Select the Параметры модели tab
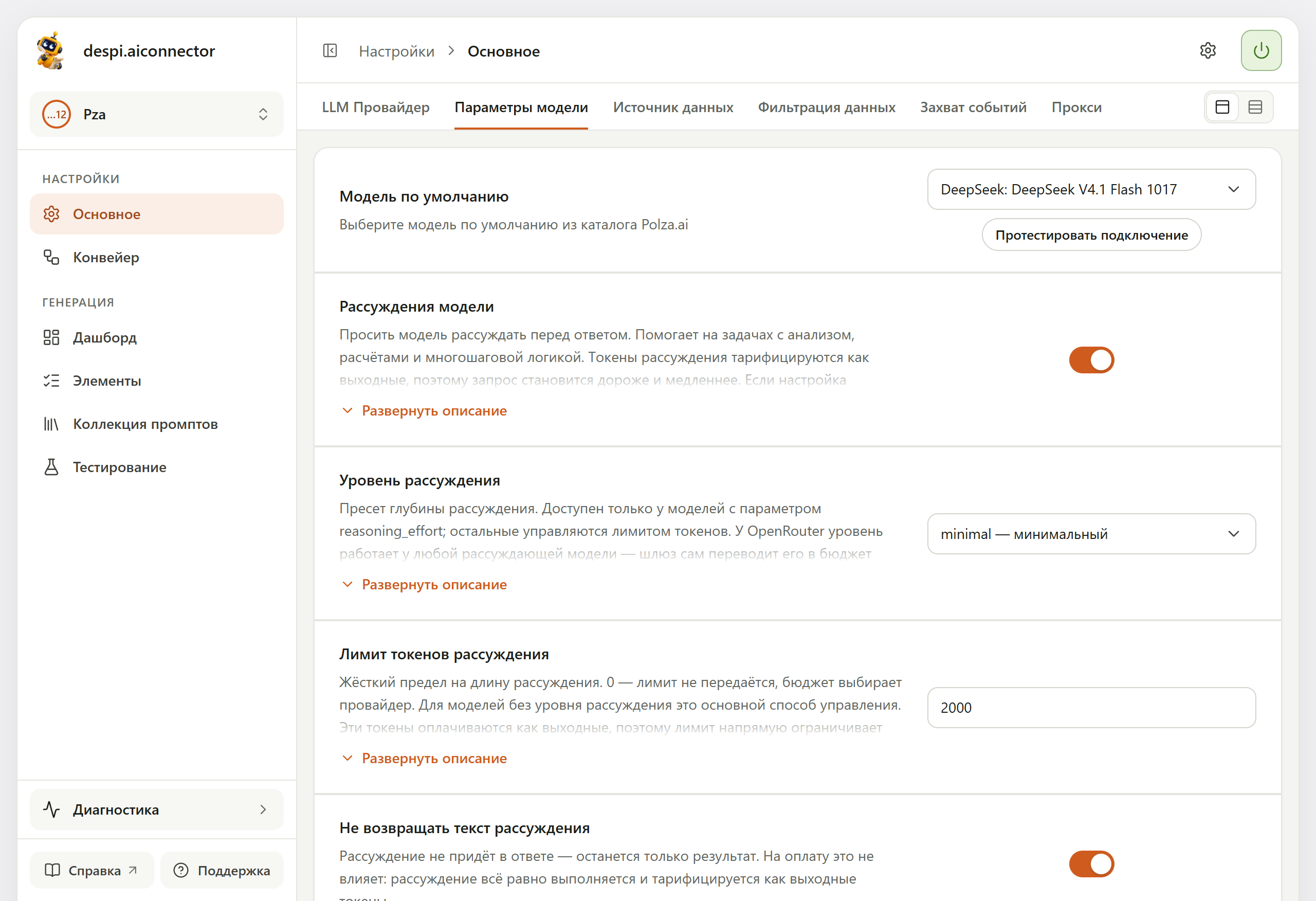 (x=521, y=107)
